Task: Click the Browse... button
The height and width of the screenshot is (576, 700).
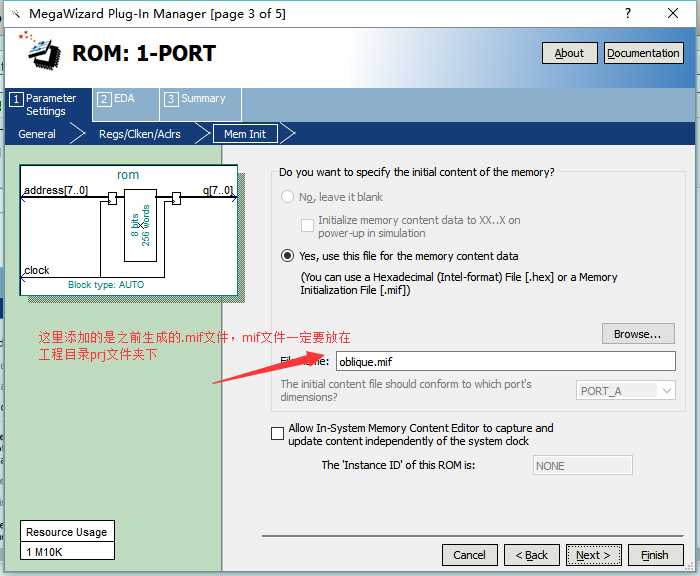Action: pos(638,334)
